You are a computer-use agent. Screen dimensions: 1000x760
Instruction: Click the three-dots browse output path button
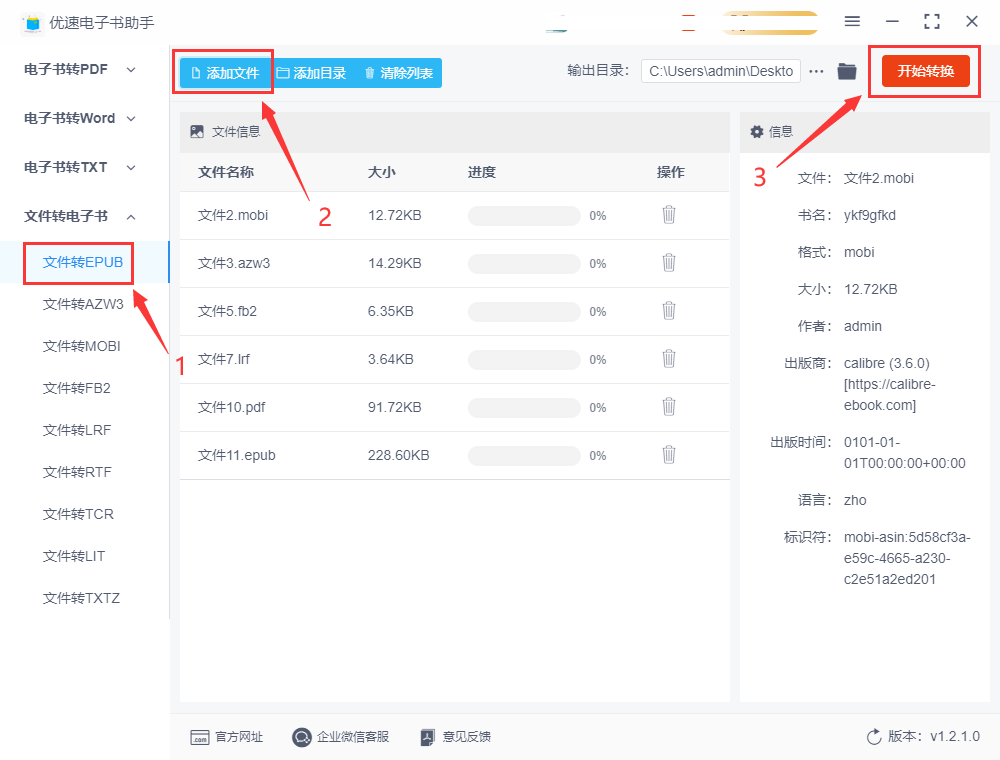[x=816, y=71]
